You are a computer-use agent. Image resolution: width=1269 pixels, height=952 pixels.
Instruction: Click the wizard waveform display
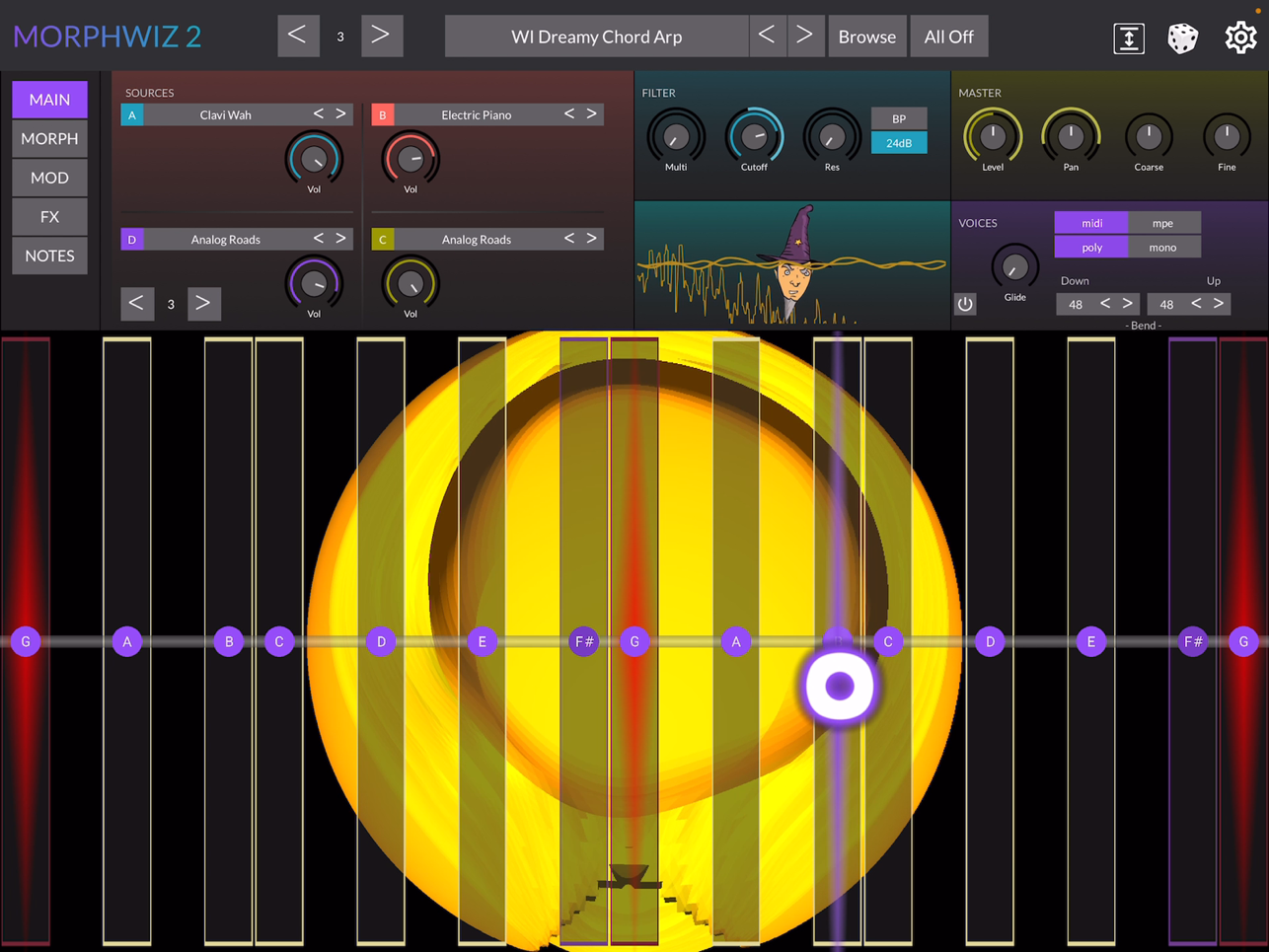click(791, 264)
